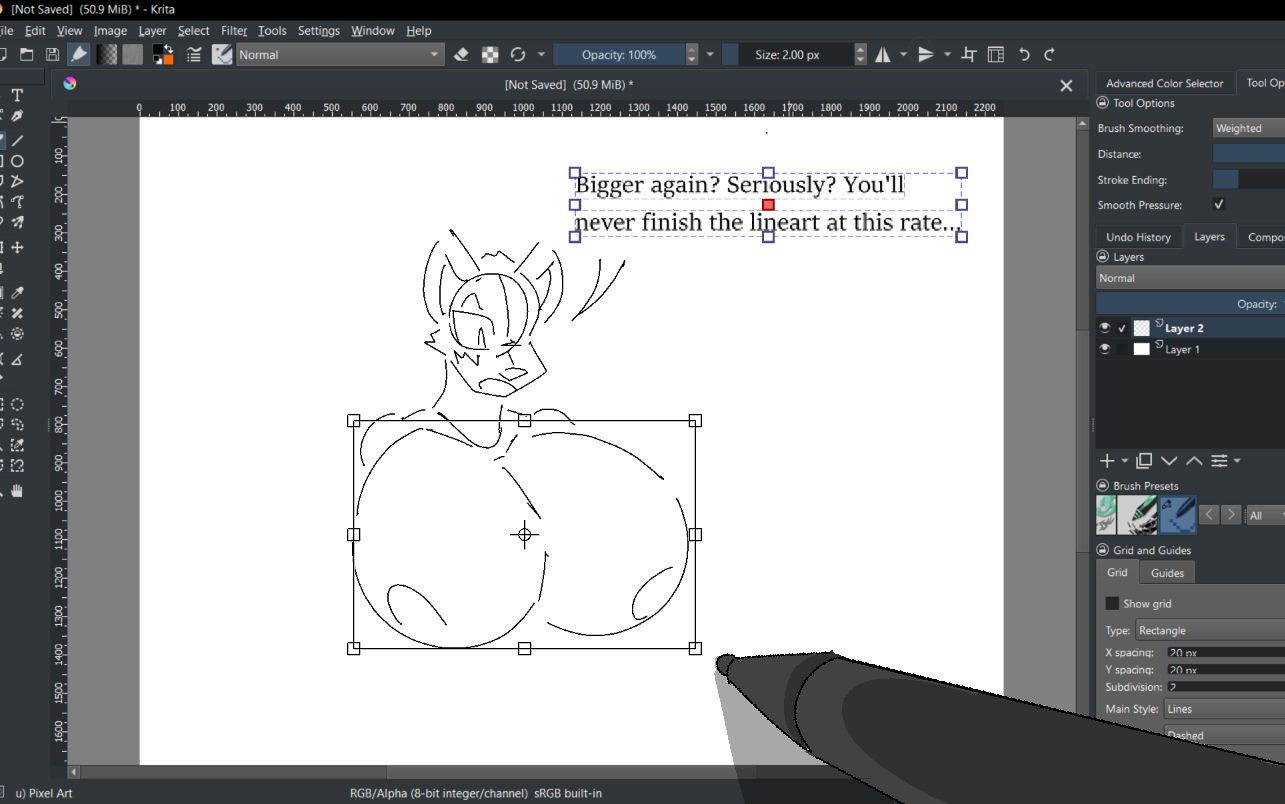Select the pixel pen brush preset thumbnail

tap(1179, 515)
